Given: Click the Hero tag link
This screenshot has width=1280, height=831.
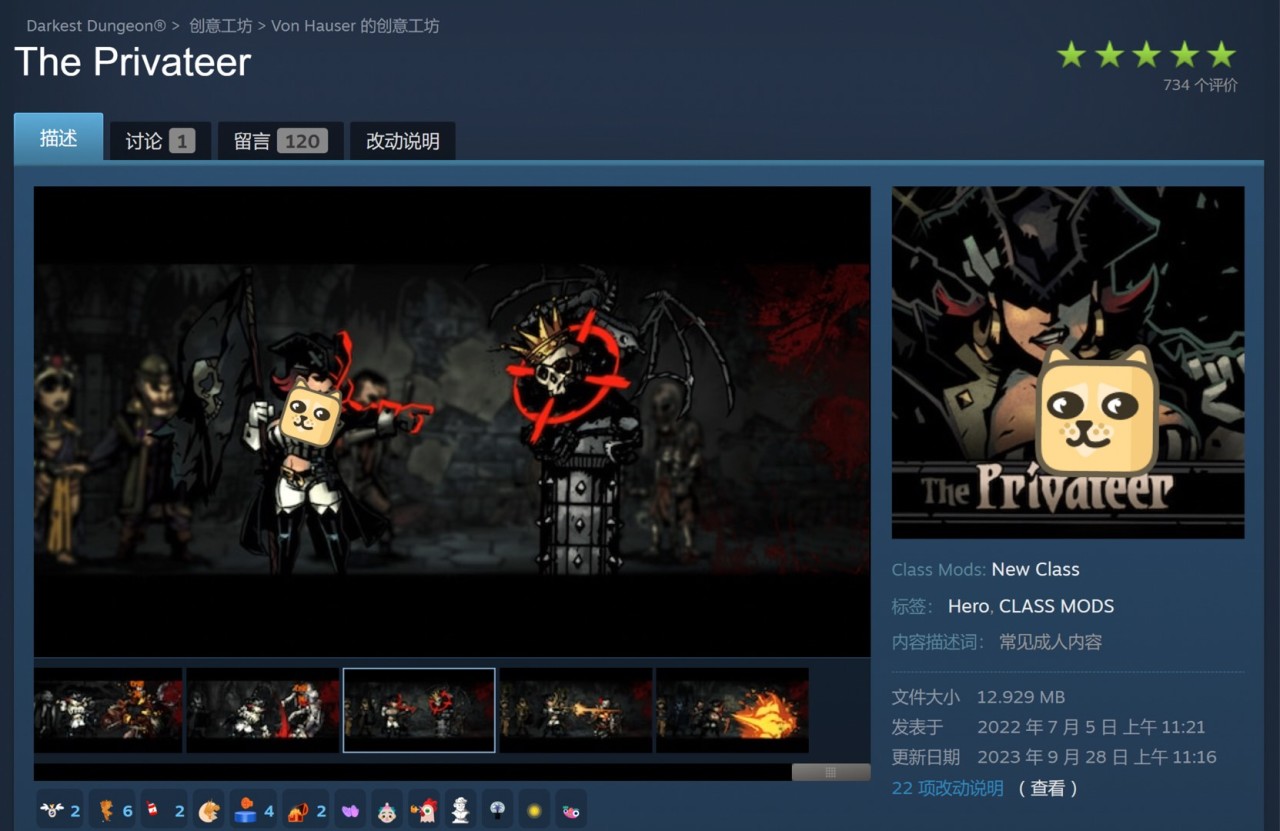Looking at the screenshot, I should (x=968, y=606).
